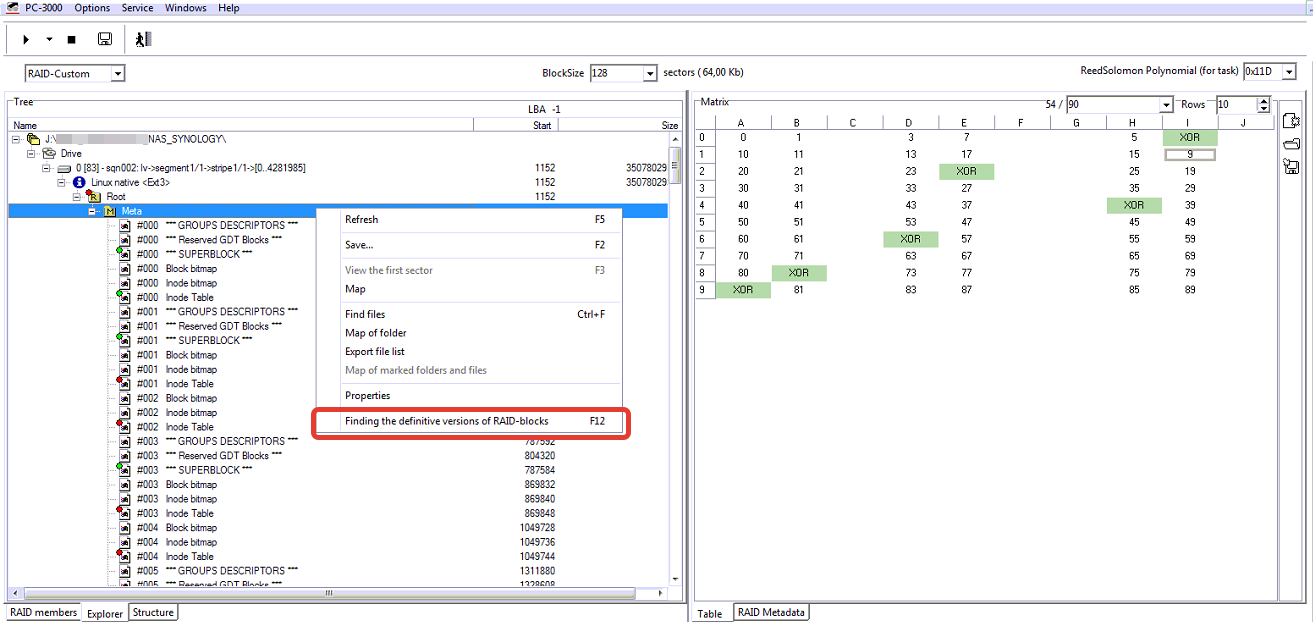Start the task with the play button
The height and width of the screenshot is (622, 1313).
pyautogui.click(x=26, y=40)
